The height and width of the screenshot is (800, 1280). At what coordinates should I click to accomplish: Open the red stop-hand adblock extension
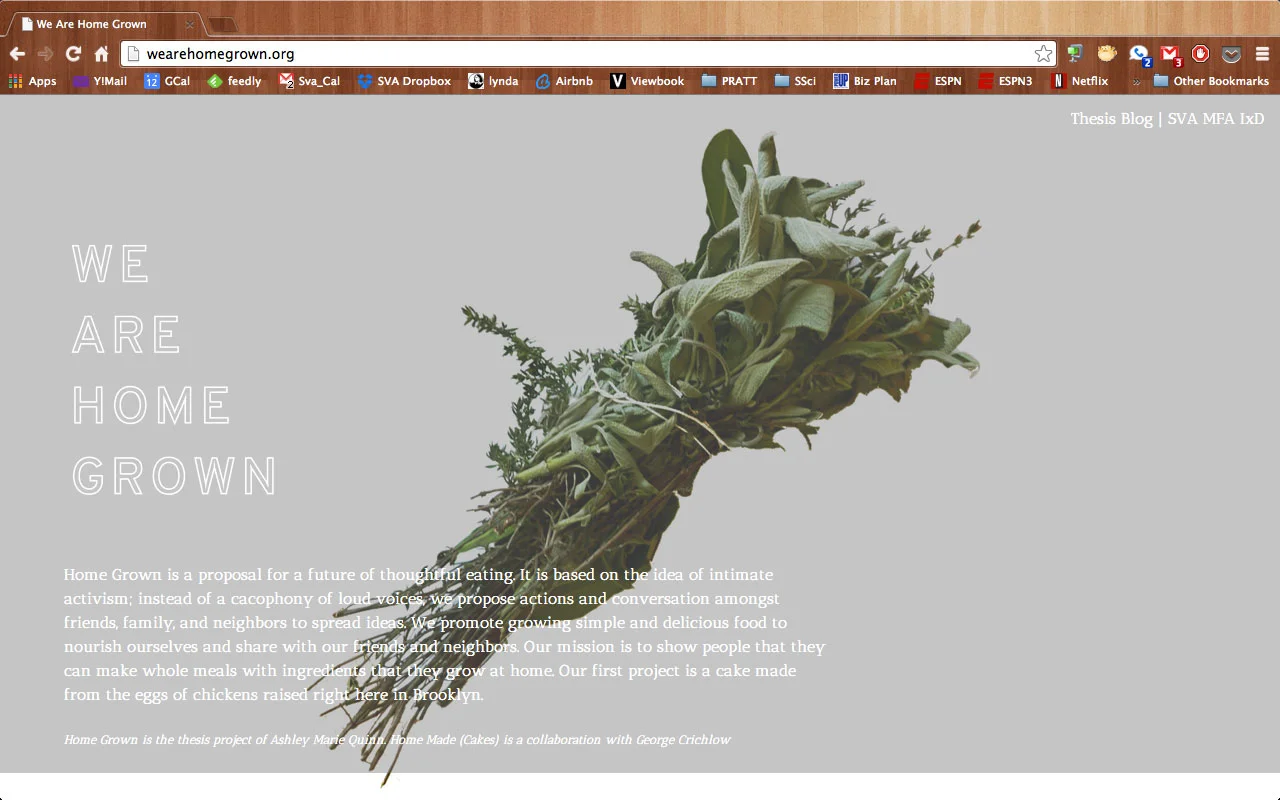[x=1201, y=54]
